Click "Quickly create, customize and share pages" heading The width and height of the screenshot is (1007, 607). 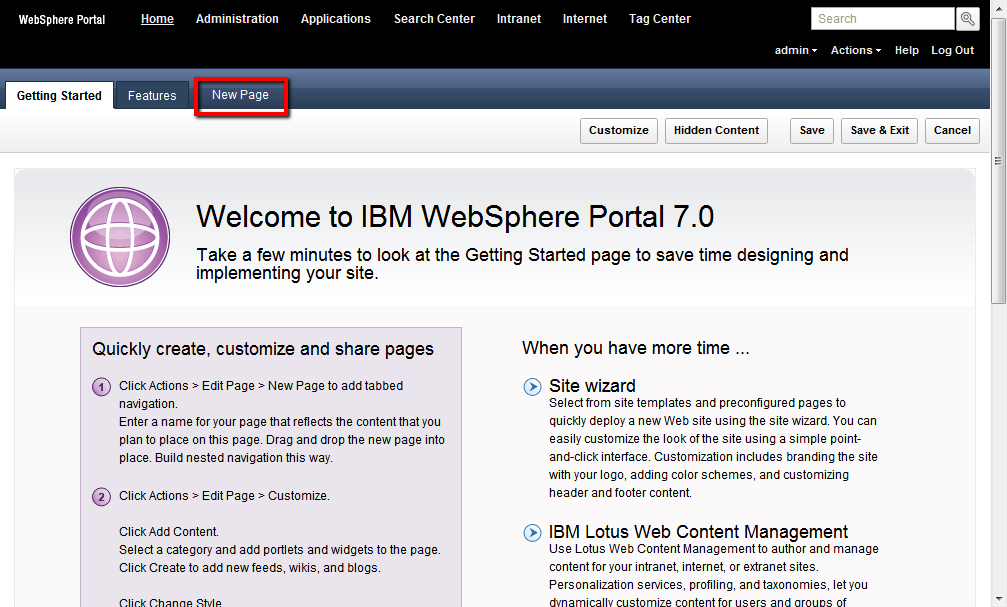(263, 349)
